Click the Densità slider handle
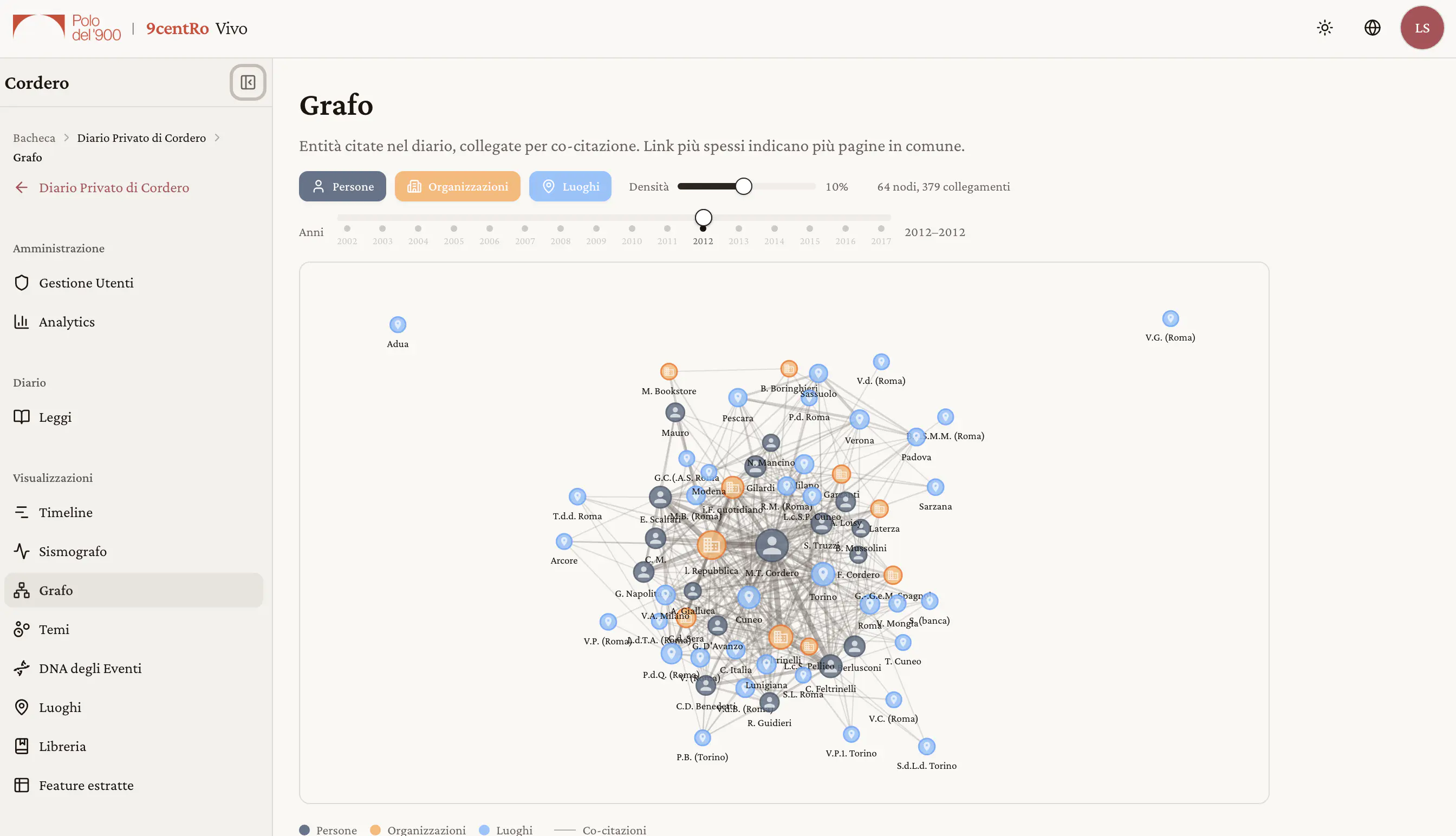1456x836 pixels. pyautogui.click(x=743, y=186)
